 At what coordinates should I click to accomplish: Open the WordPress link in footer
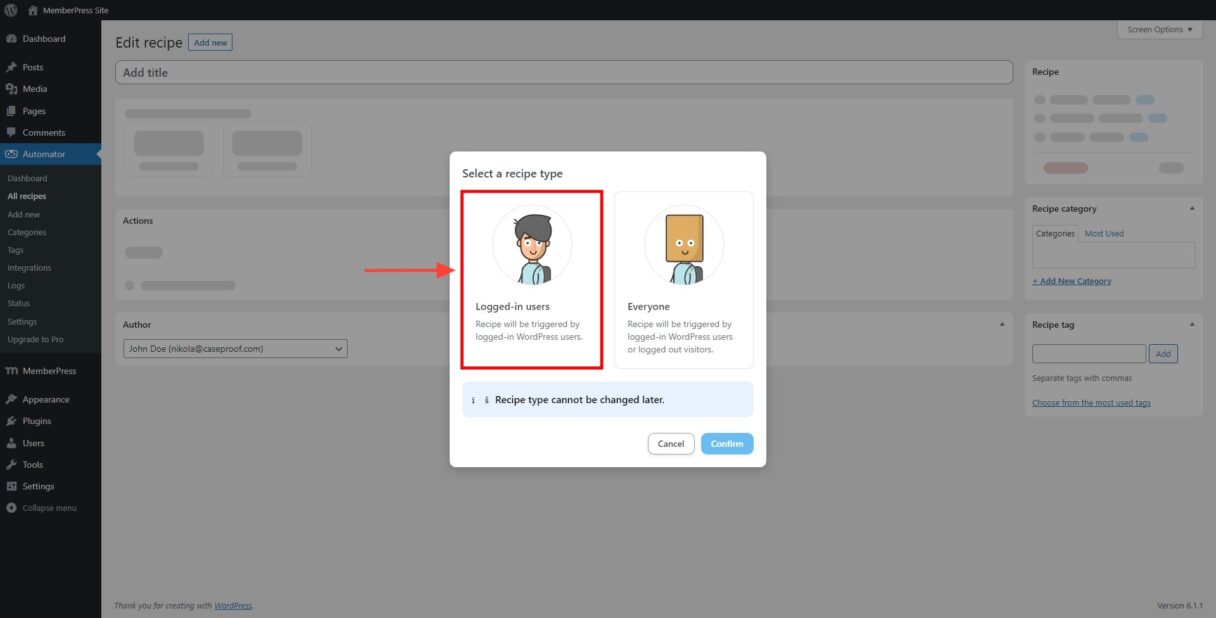coord(233,605)
